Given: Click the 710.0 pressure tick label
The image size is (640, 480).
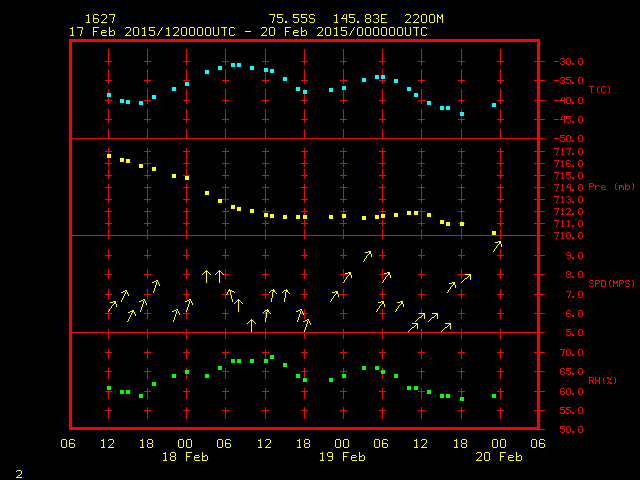Looking at the screenshot, I should click(568, 236).
